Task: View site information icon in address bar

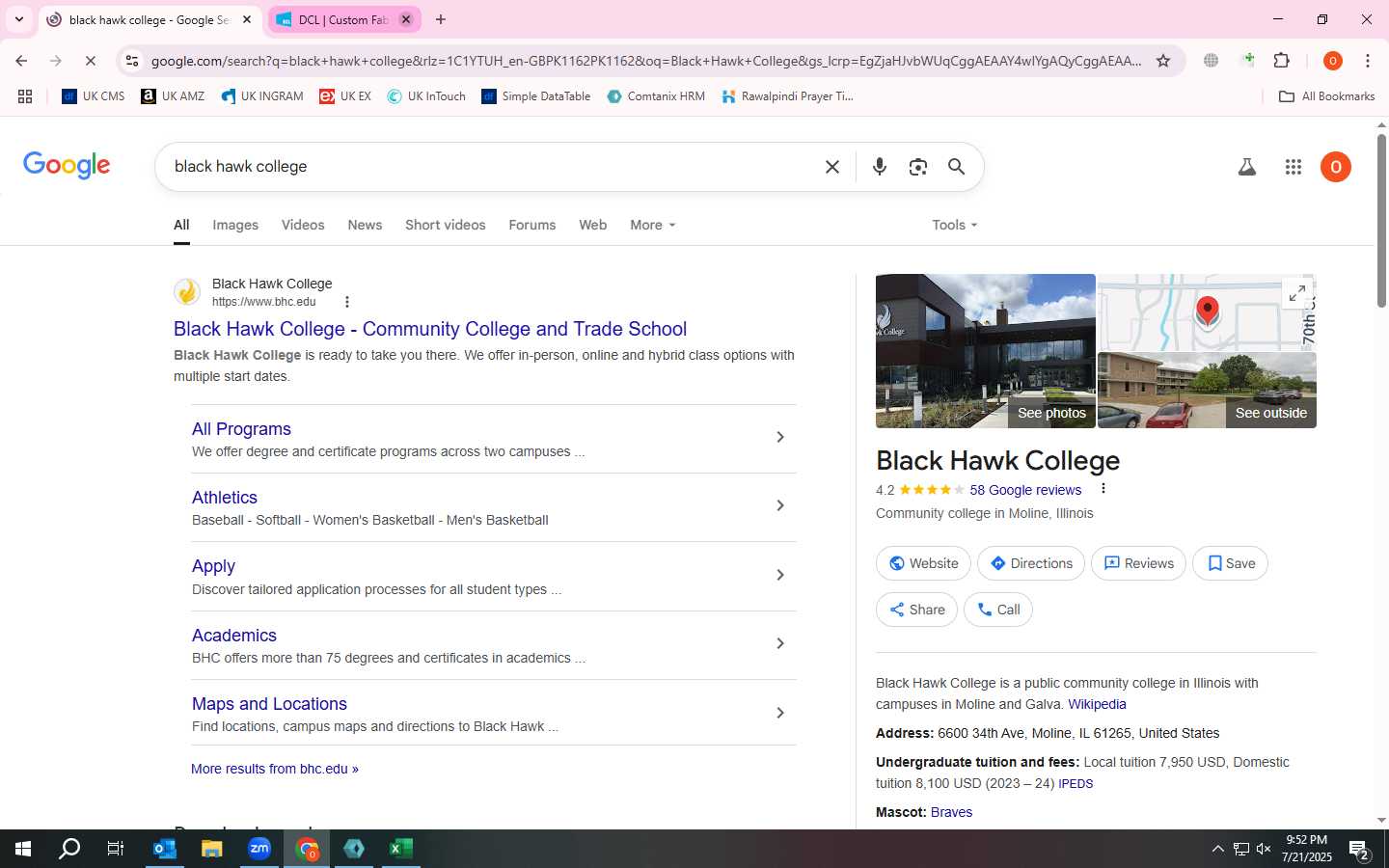Action: coord(132,61)
